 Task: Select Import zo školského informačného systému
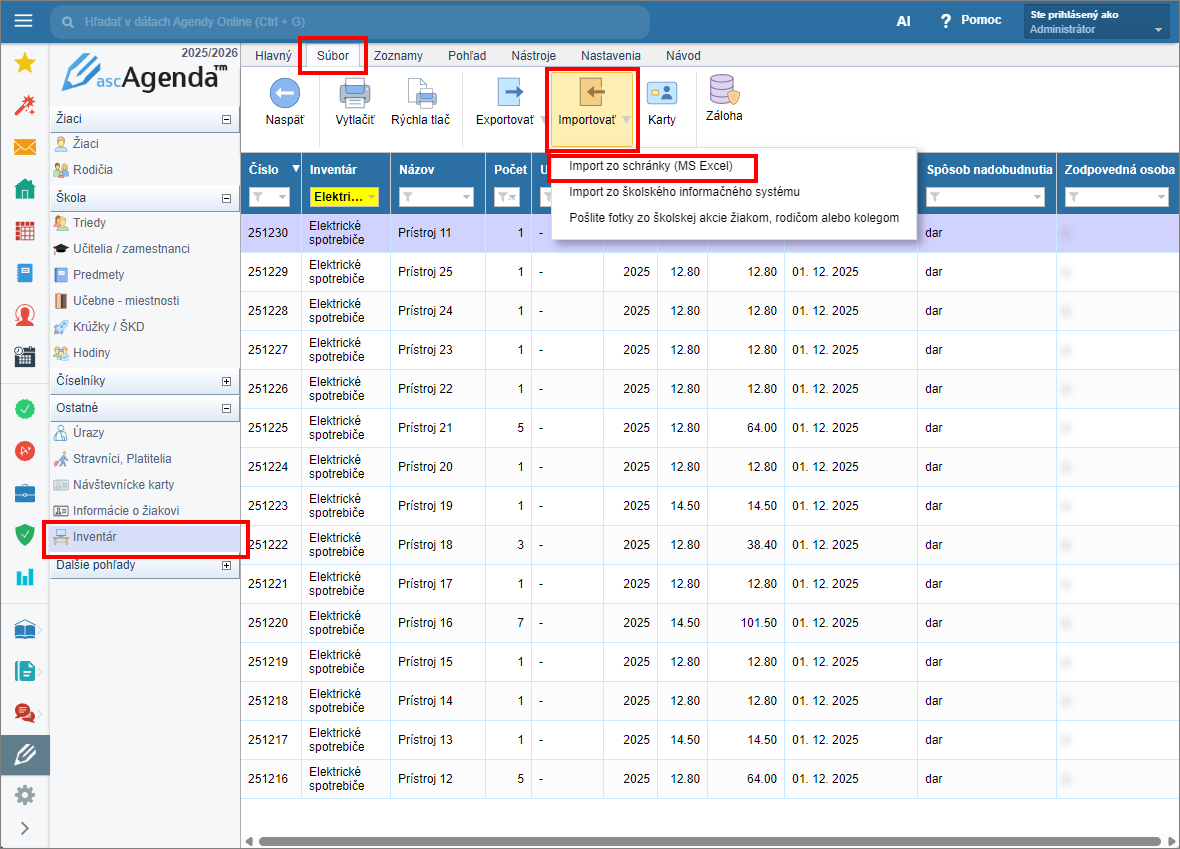click(x=684, y=192)
